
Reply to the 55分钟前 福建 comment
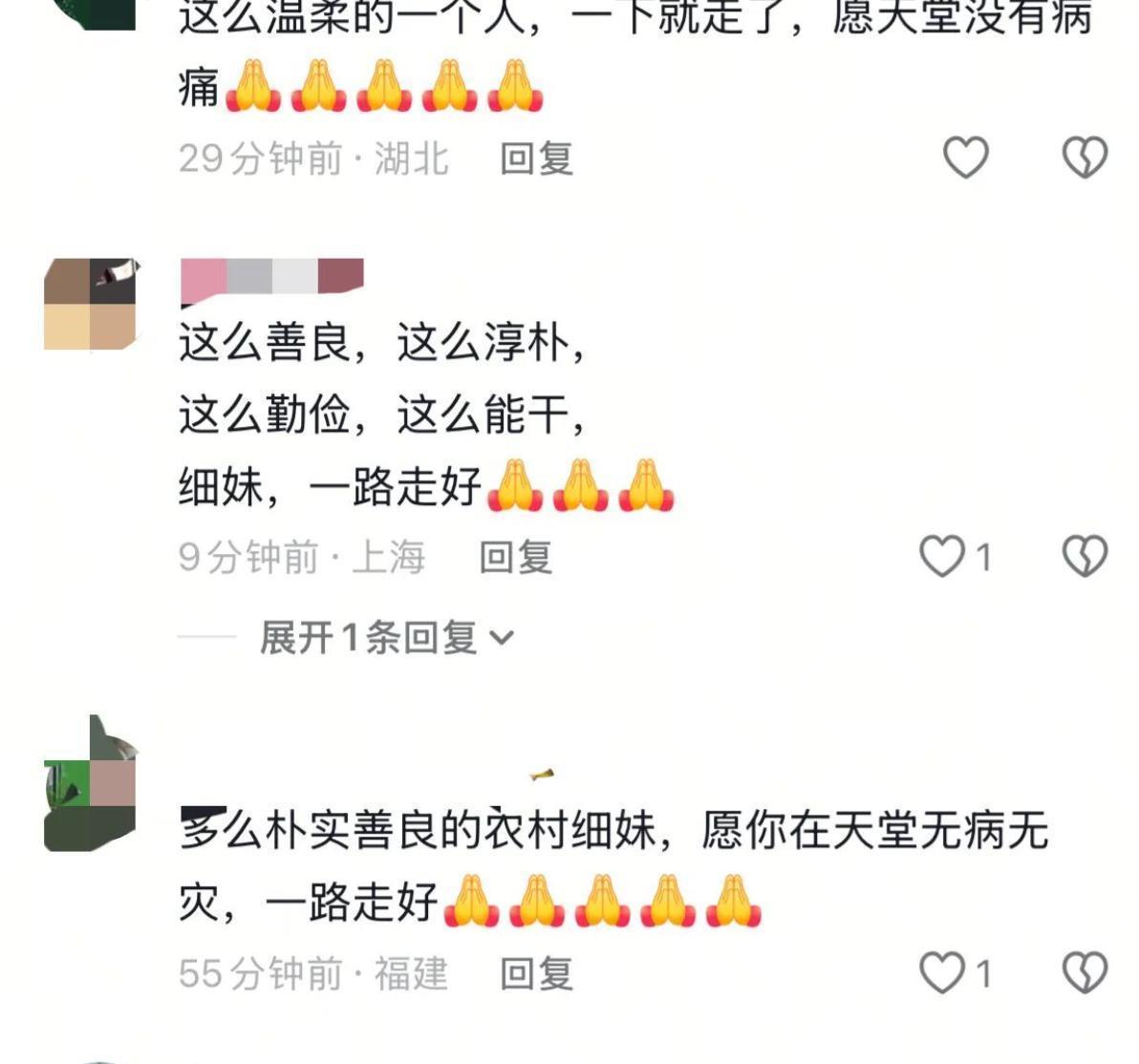[x=537, y=973]
